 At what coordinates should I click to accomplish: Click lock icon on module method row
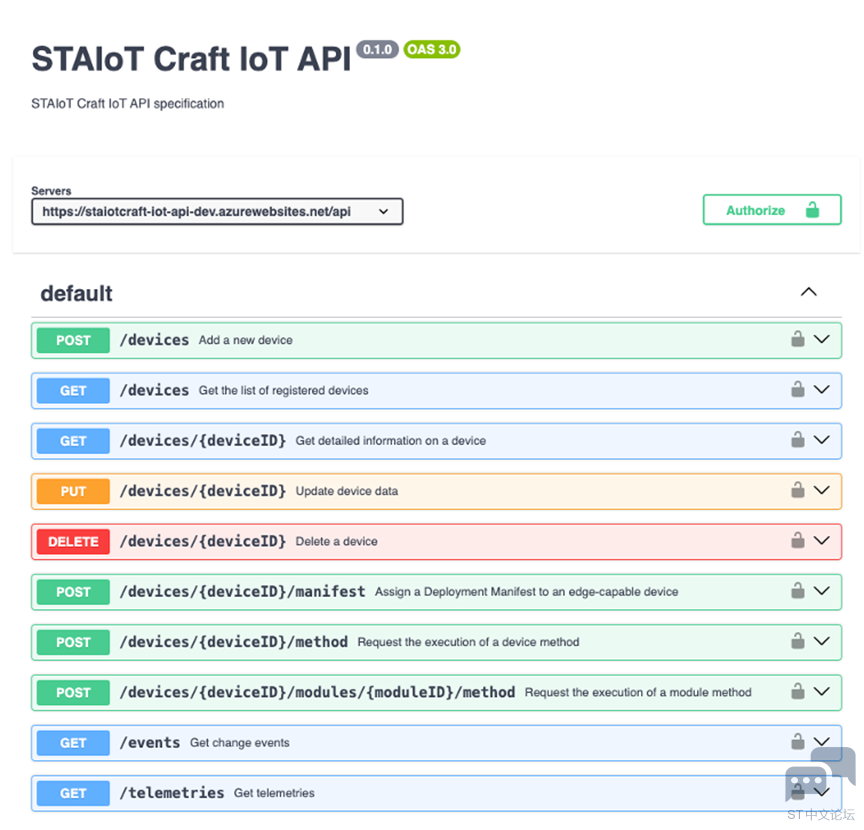coord(797,691)
